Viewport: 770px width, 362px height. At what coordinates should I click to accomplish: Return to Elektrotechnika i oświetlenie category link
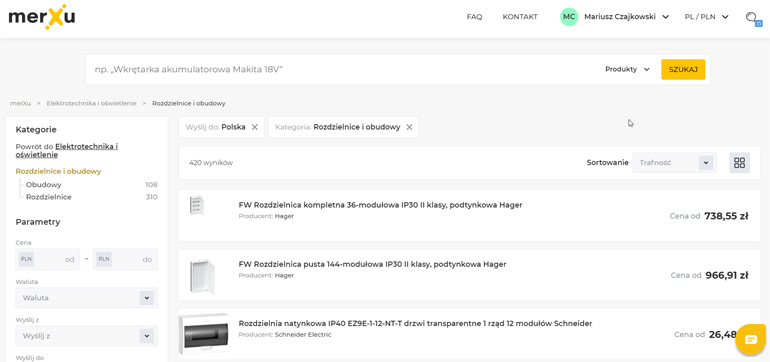[x=67, y=150]
